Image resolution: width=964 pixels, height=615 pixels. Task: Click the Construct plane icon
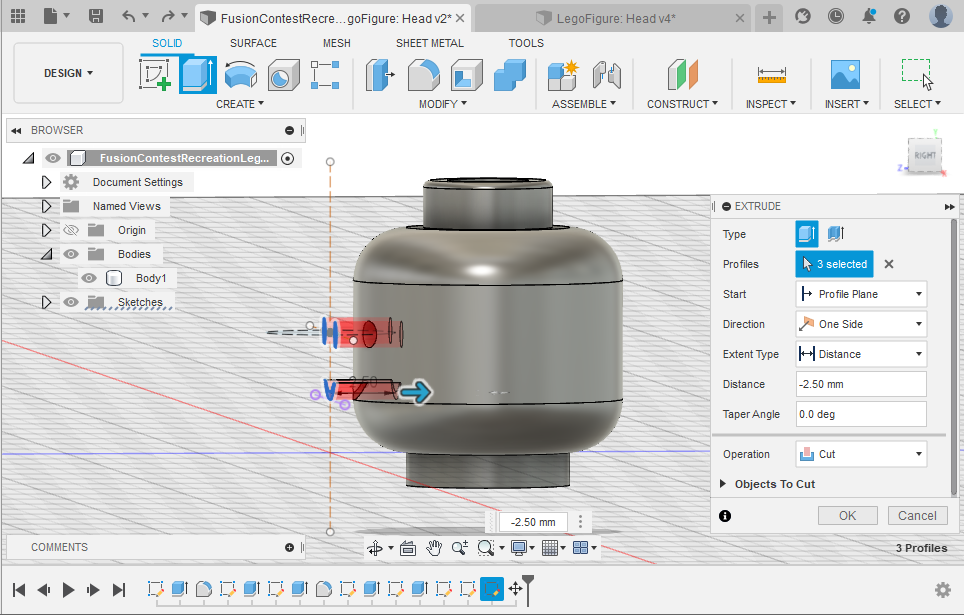[682, 74]
